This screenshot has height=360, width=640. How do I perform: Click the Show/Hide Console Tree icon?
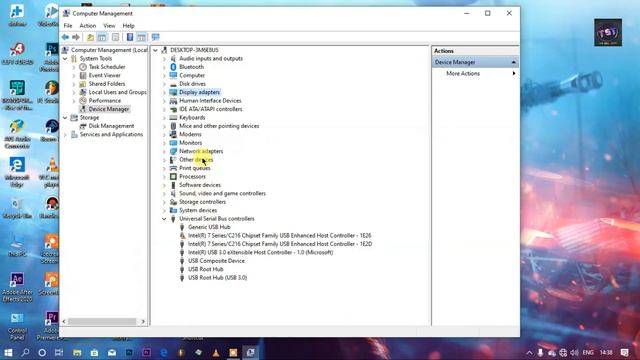(x=102, y=38)
